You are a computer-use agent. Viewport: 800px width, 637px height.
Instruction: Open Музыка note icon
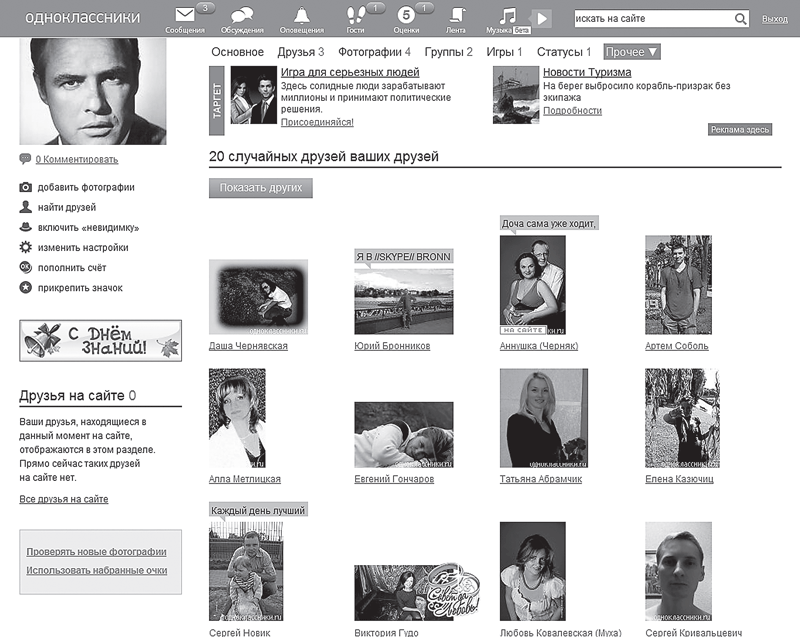click(507, 15)
